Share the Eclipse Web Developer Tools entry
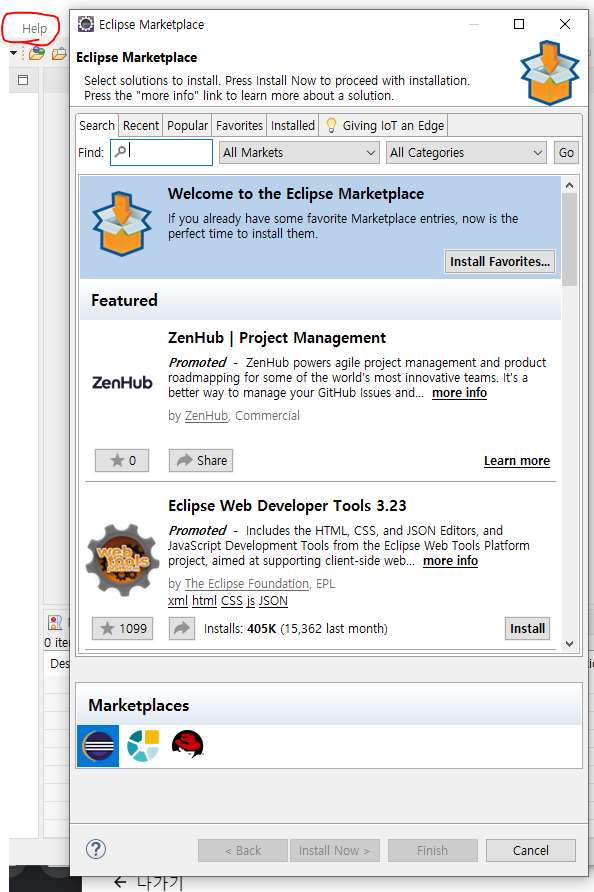Viewport: 594px width, 892px height. [182, 629]
